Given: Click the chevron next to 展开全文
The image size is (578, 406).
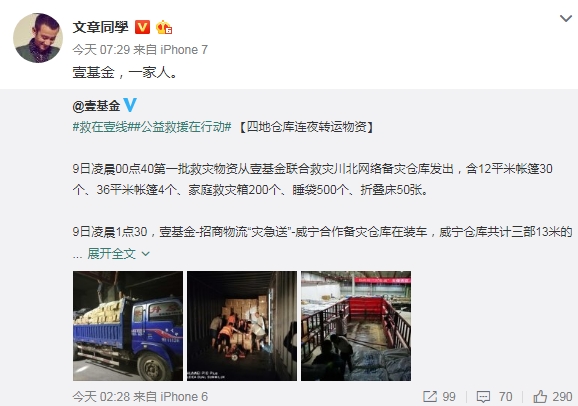Looking at the screenshot, I should click(x=146, y=254).
